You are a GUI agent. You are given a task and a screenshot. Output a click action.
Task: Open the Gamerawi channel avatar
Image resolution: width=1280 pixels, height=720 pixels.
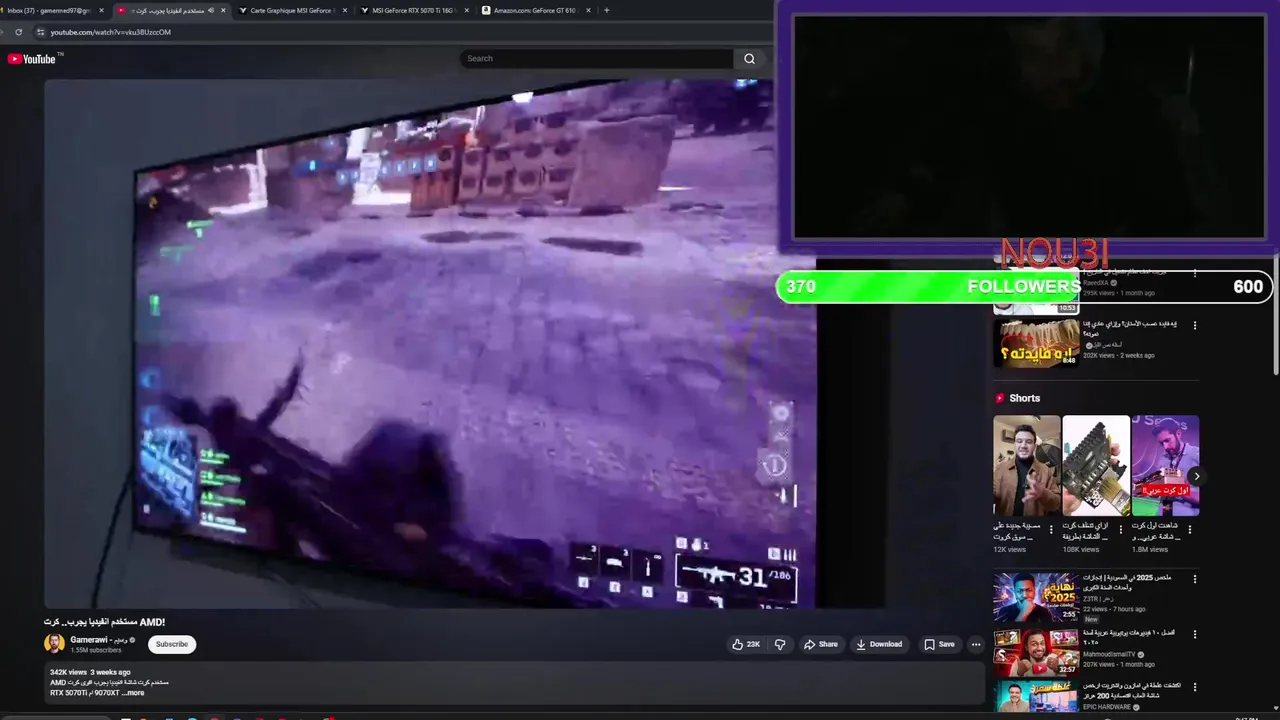pos(54,644)
